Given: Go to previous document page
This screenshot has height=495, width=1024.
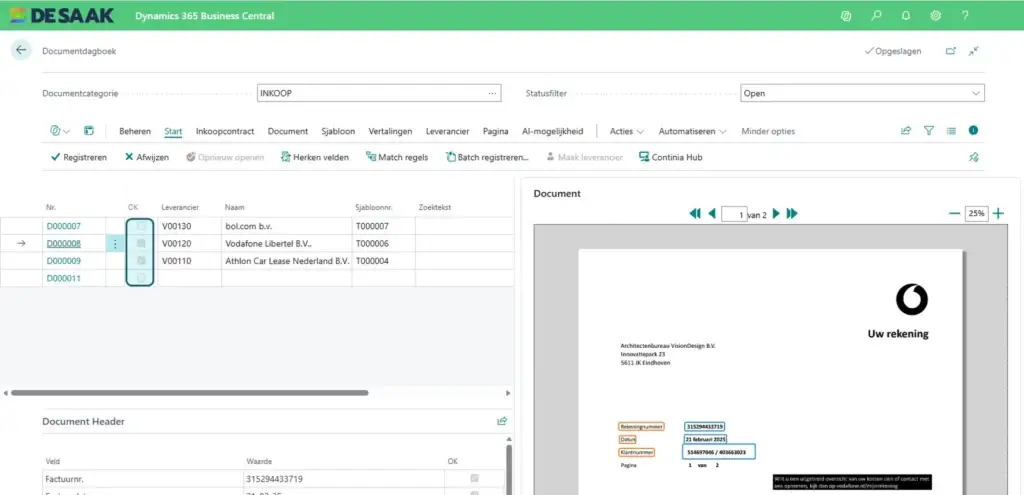Looking at the screenshot, I should click(x=712, y=214).
